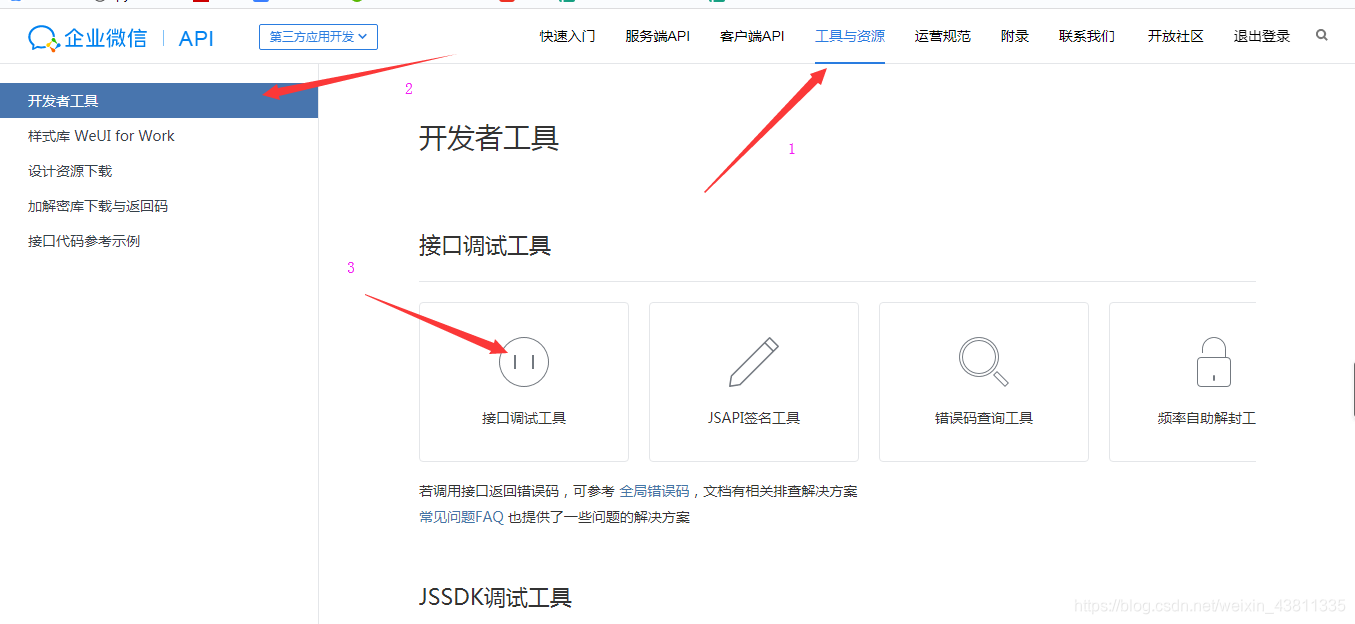Open 运营规范 menu item
Image resolution: width=1355 pixels, height=624 pixels.
click(943, 36)
